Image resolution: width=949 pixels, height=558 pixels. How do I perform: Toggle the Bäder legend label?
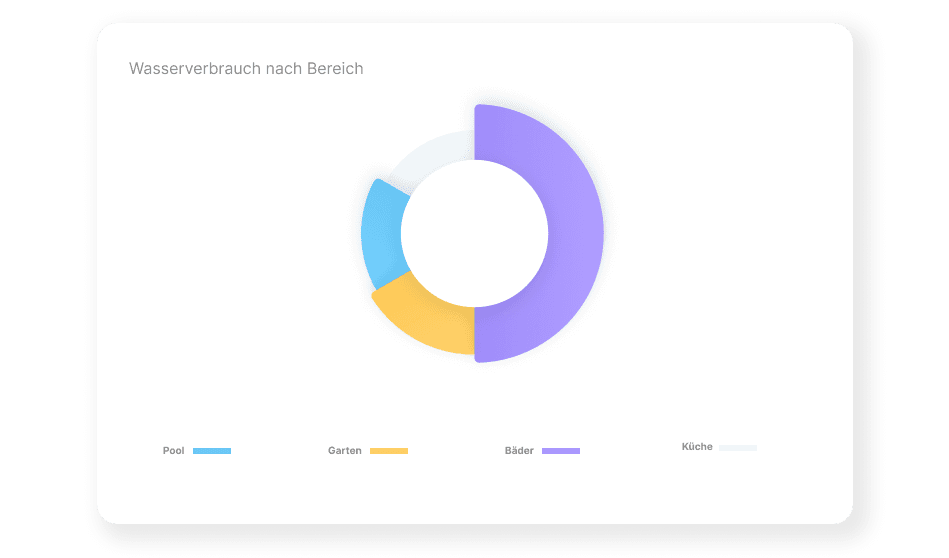tap(519, 451)
